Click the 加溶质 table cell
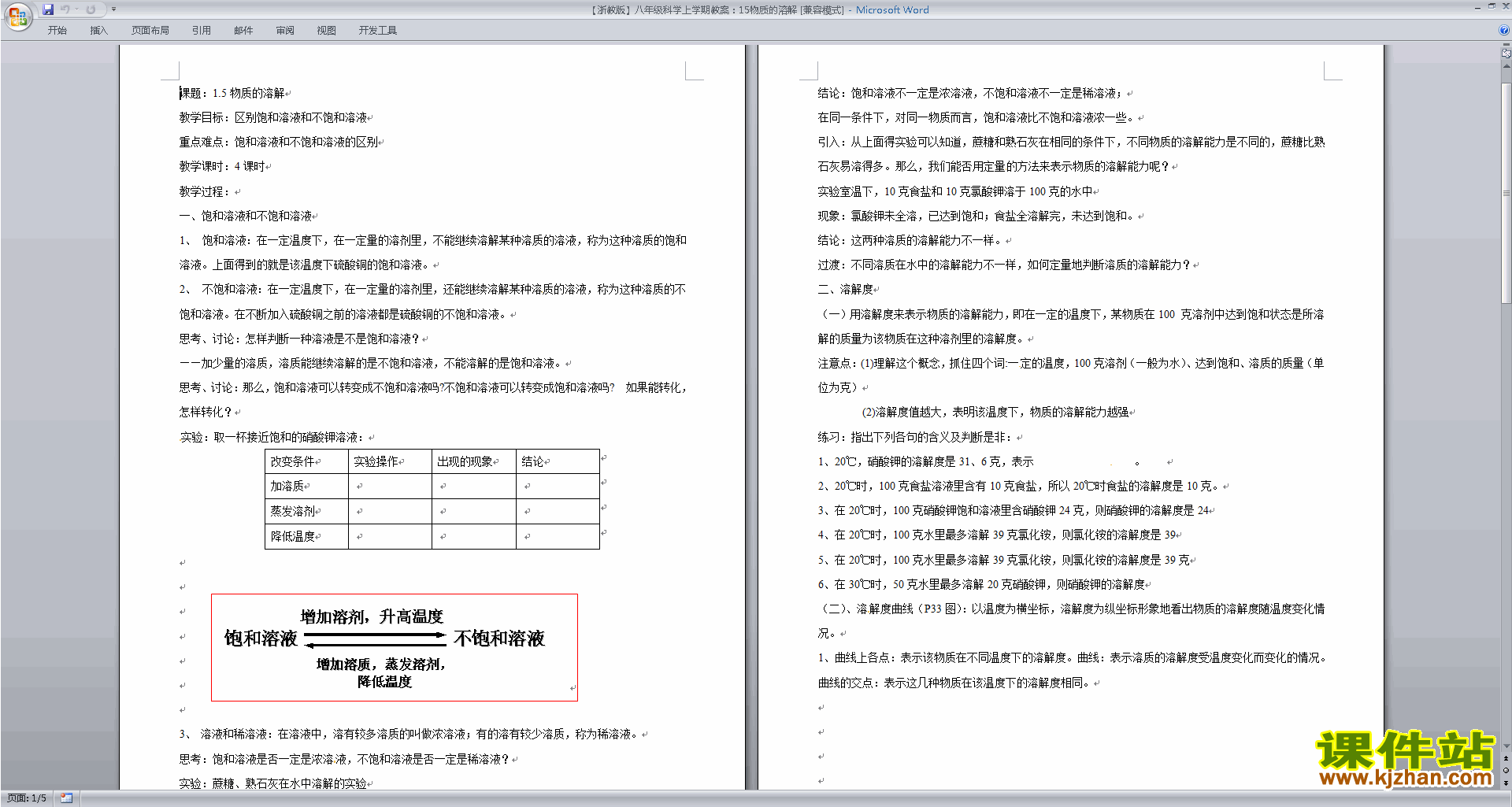 coord(306,487)
